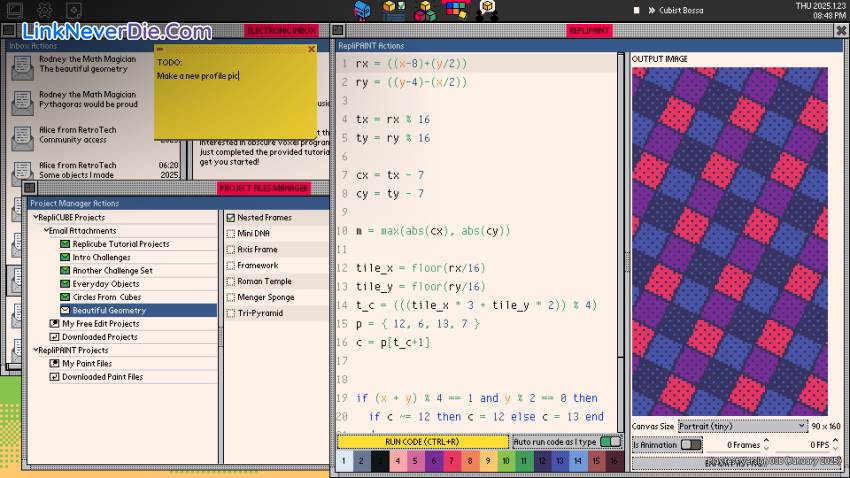Screen dimensions: 850x478
Task: Open the Canvas Size dropdown
Action: [742, 426]
